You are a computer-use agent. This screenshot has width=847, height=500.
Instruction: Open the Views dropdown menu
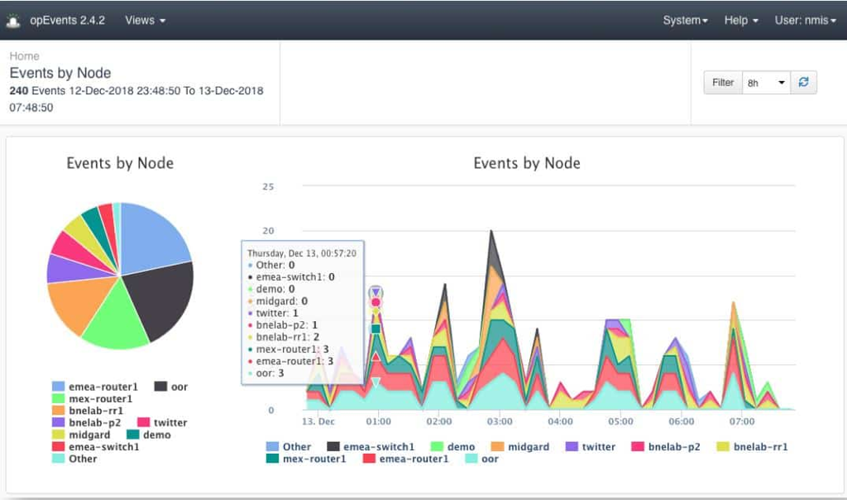click(145, 20)
